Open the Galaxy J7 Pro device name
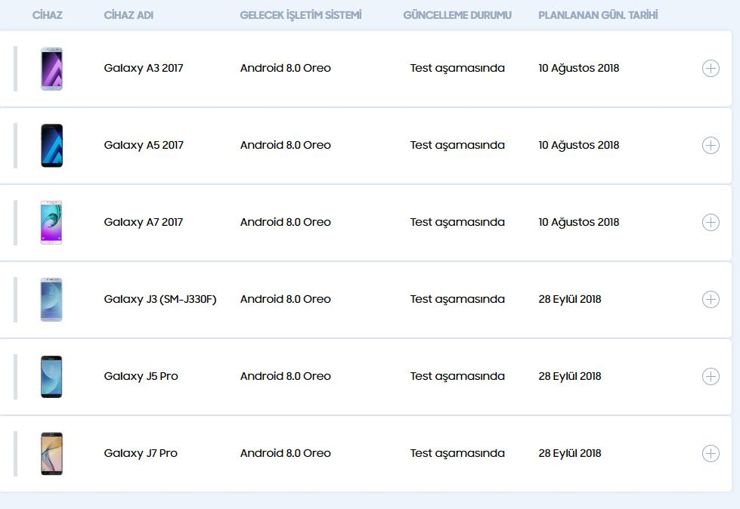Viewport: 740px width, 509px height. (x=141, y=453)
